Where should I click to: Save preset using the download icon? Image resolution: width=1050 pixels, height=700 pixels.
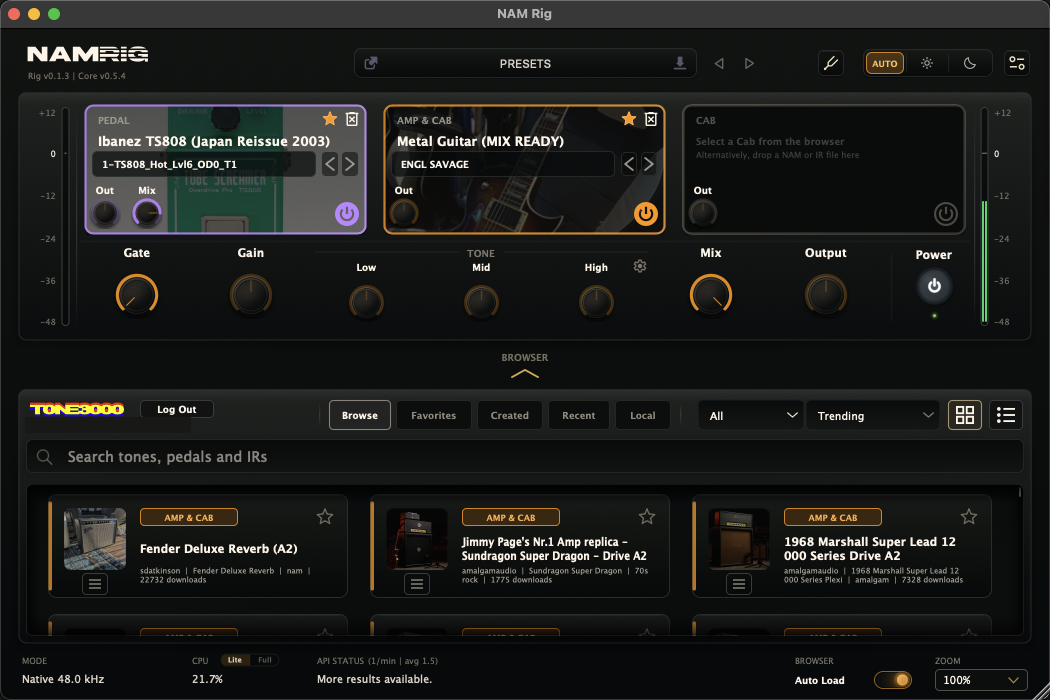click(x=680, y=63)
